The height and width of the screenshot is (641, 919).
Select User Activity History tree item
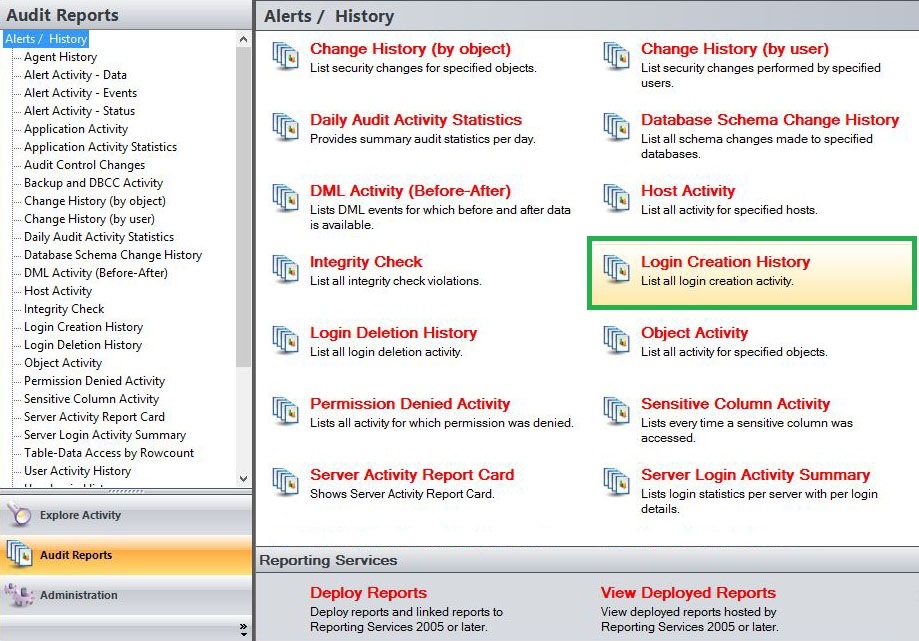77,471
